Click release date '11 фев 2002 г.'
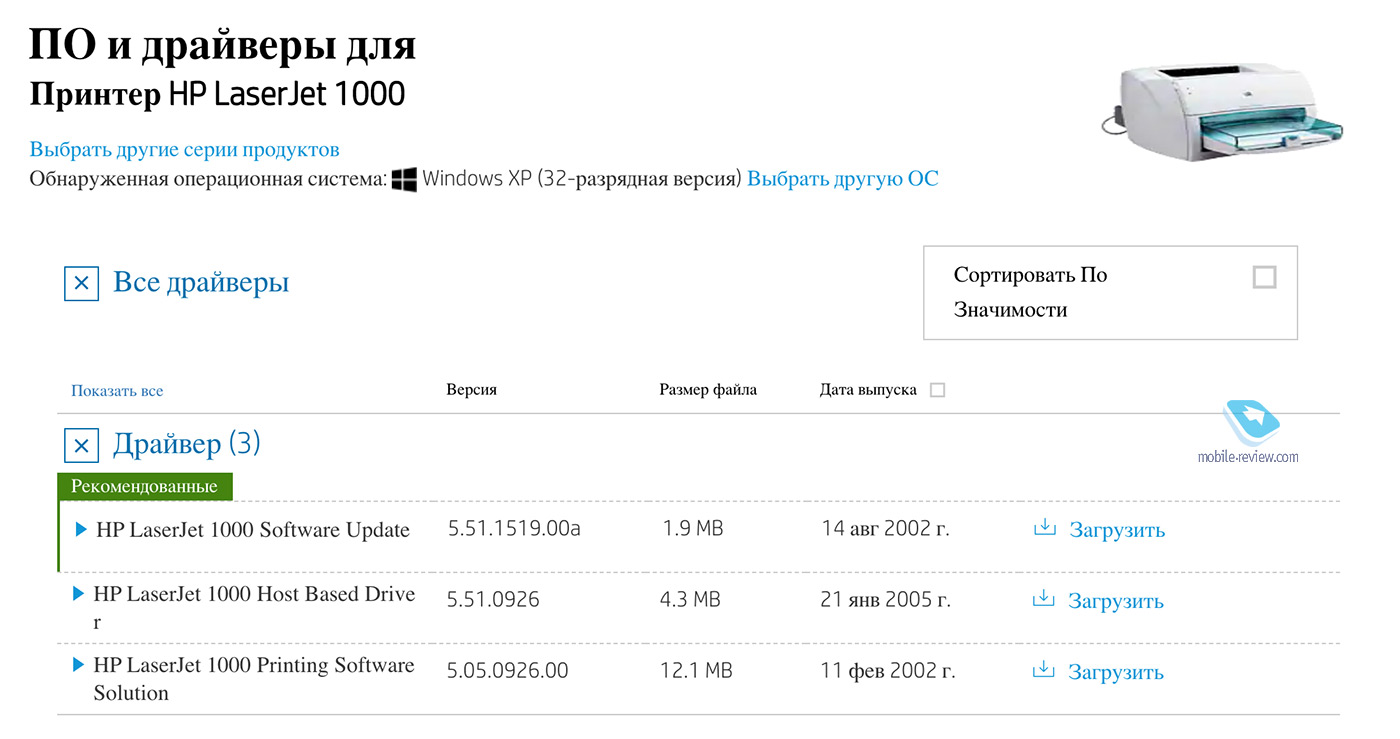1400x739 pixels. (x=888, y=671)
